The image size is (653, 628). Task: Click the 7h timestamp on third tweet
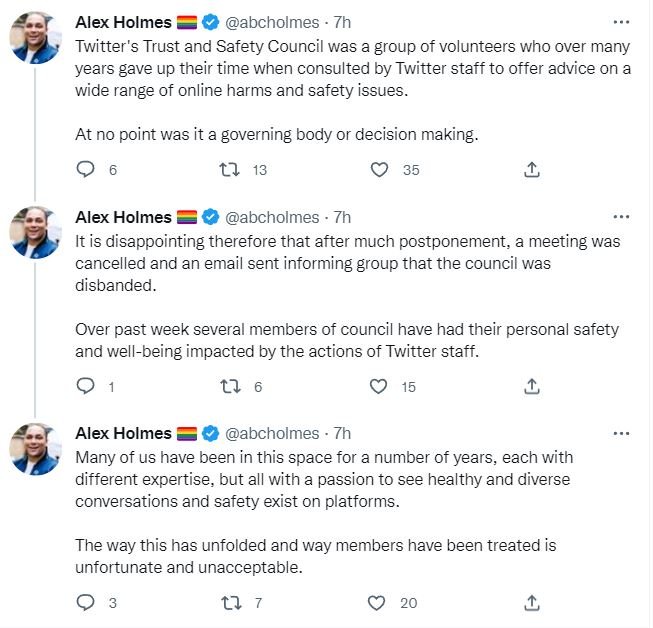[342, 433]
